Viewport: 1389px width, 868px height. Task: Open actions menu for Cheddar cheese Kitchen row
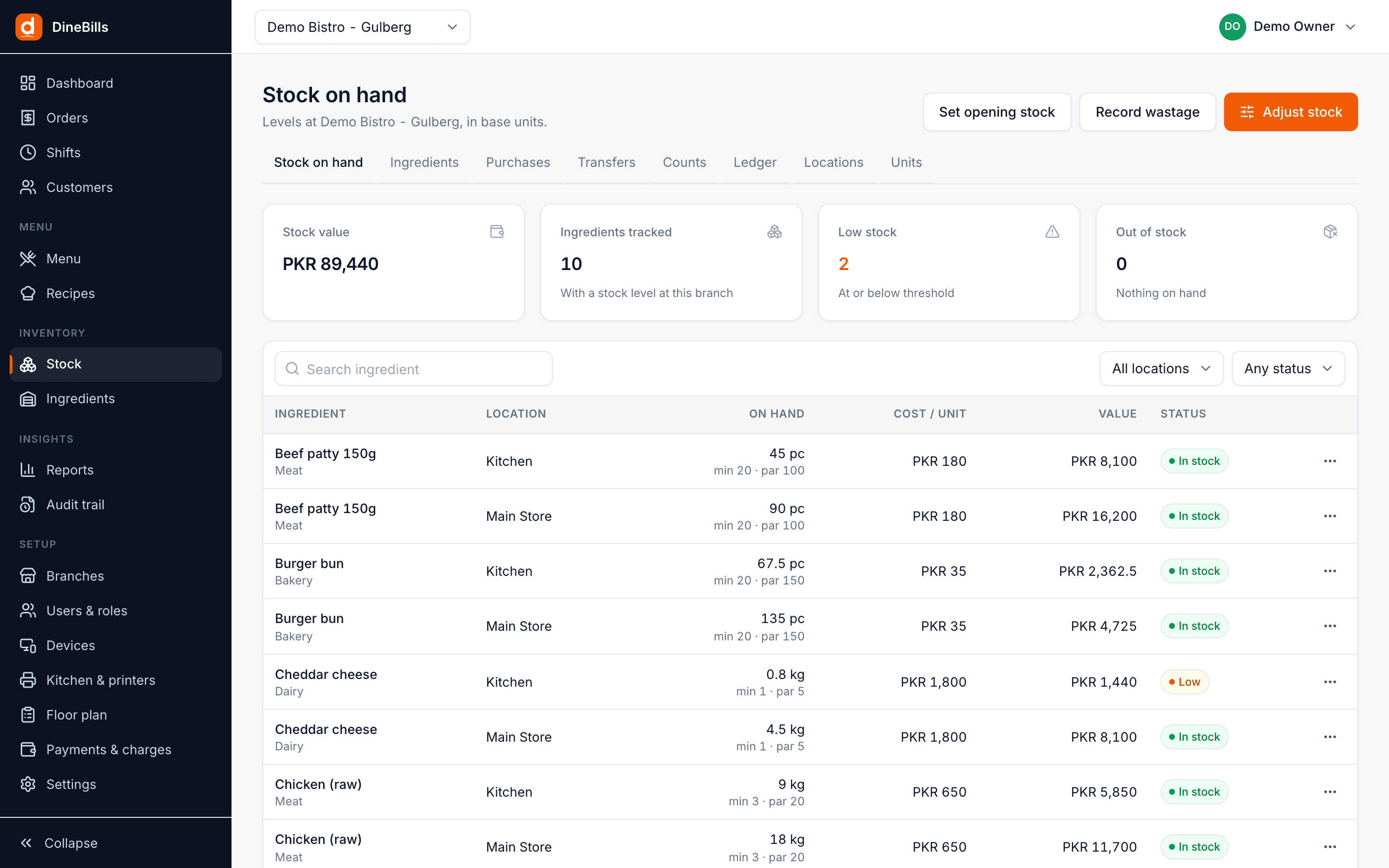[x=1330, y=682]
